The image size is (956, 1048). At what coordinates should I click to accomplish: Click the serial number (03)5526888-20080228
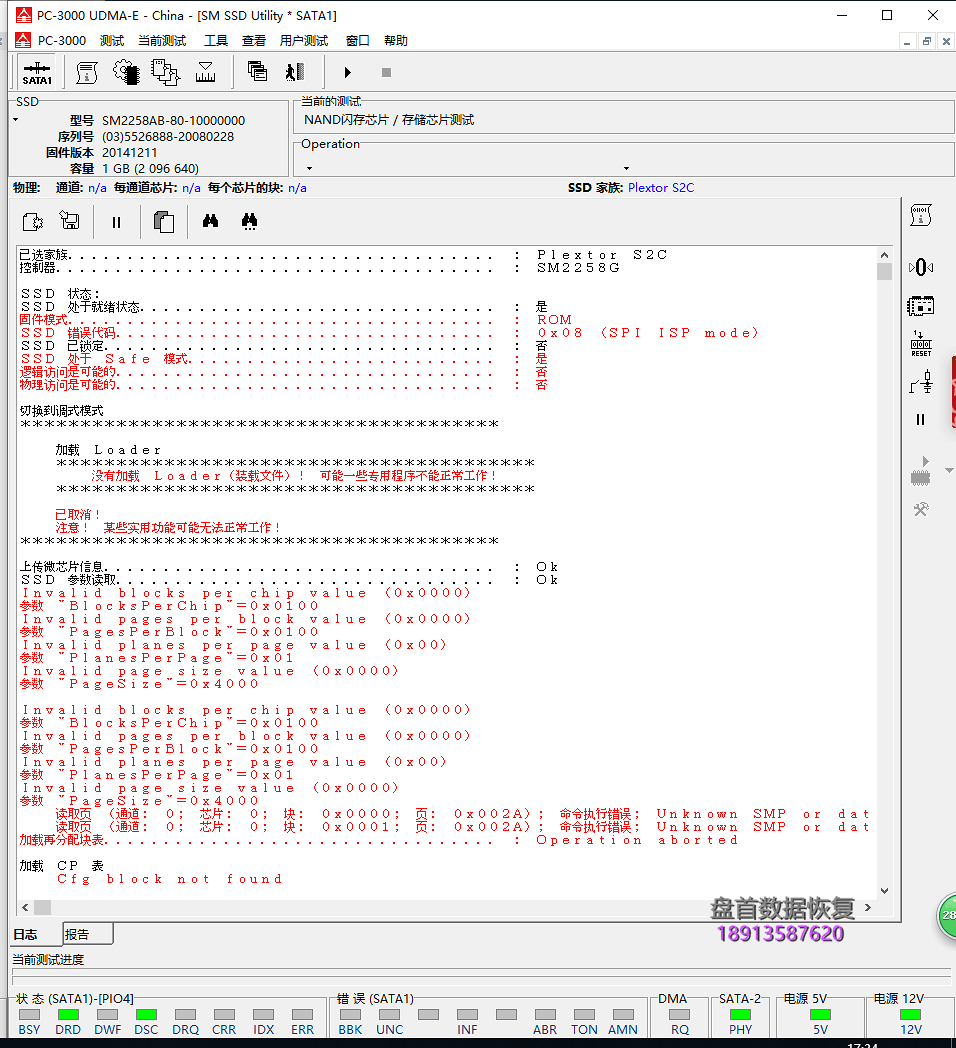(x=168, y=136)
